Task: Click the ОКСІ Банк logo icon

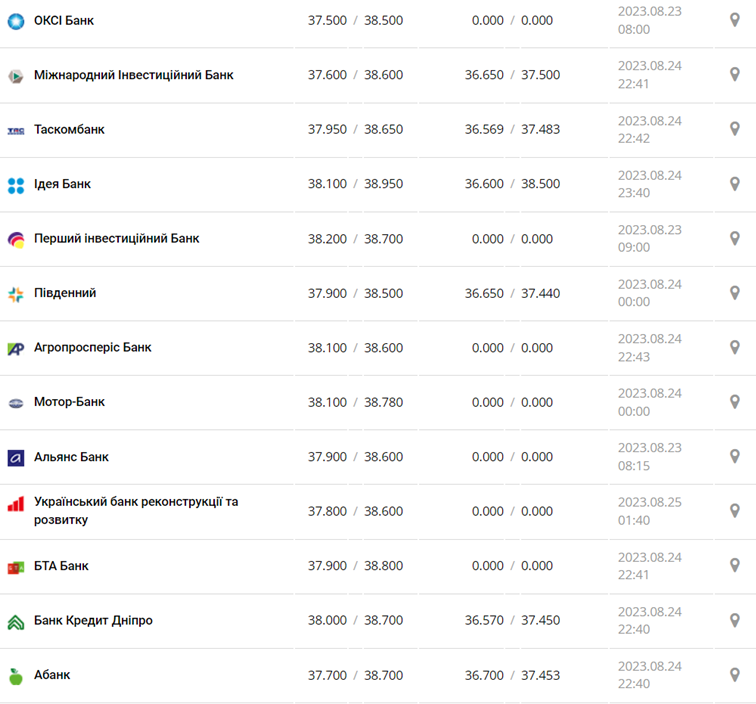Action: point(16,21)
